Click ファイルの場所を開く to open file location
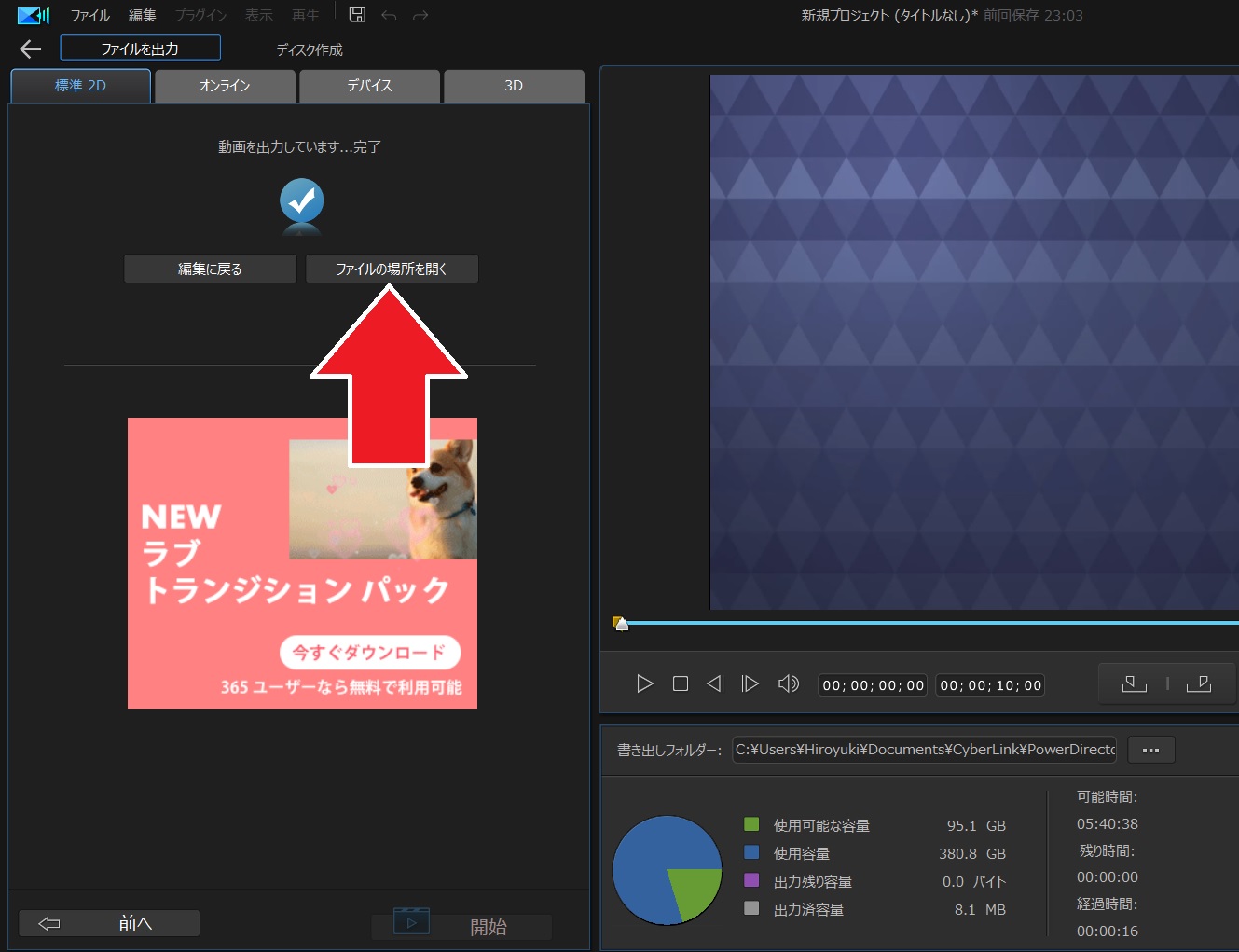Screen dimensions: 1239x952 tap(392, 269)
